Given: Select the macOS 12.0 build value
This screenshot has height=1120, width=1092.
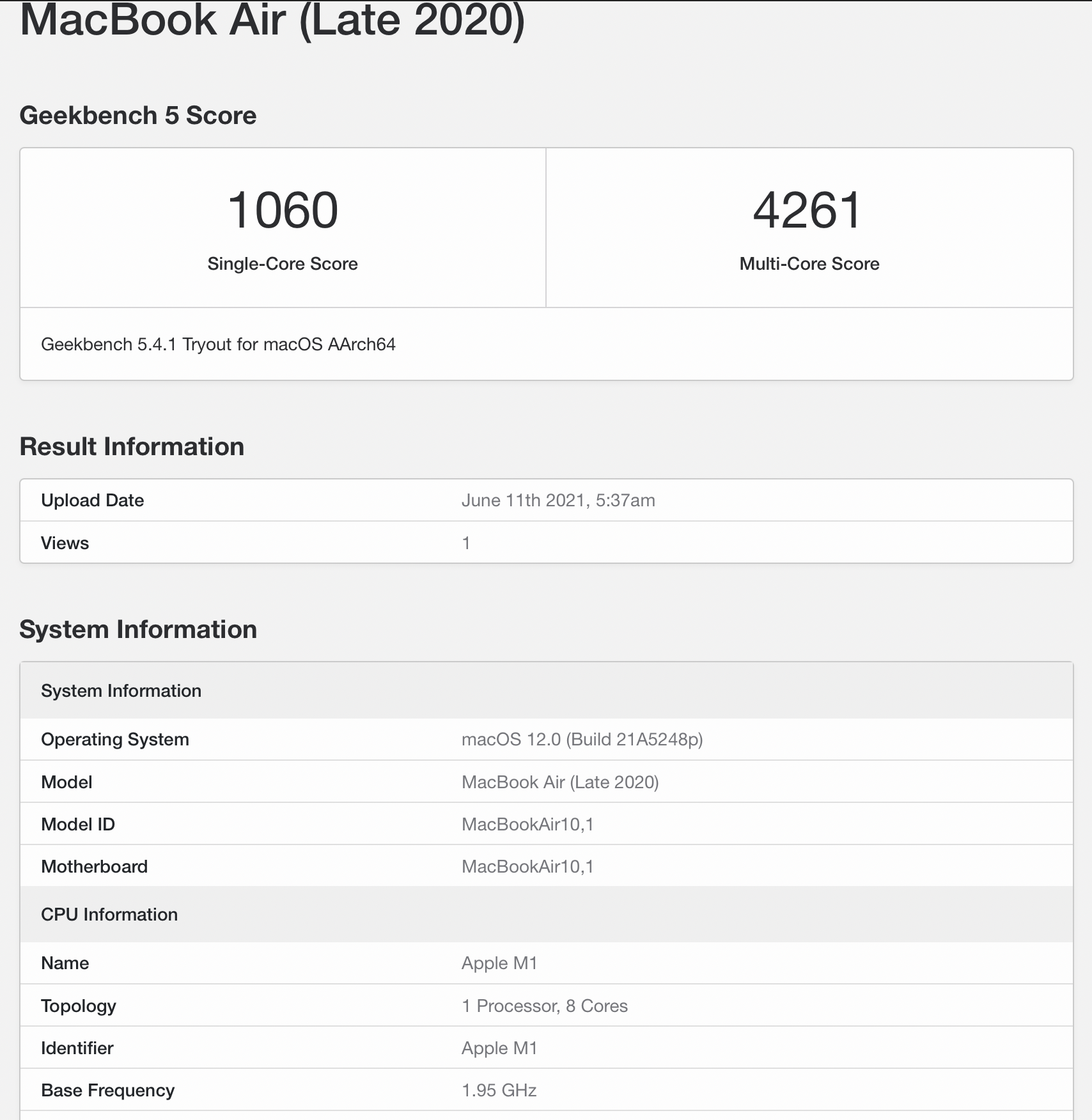Looking at the screenshot, I should point(582,740).
